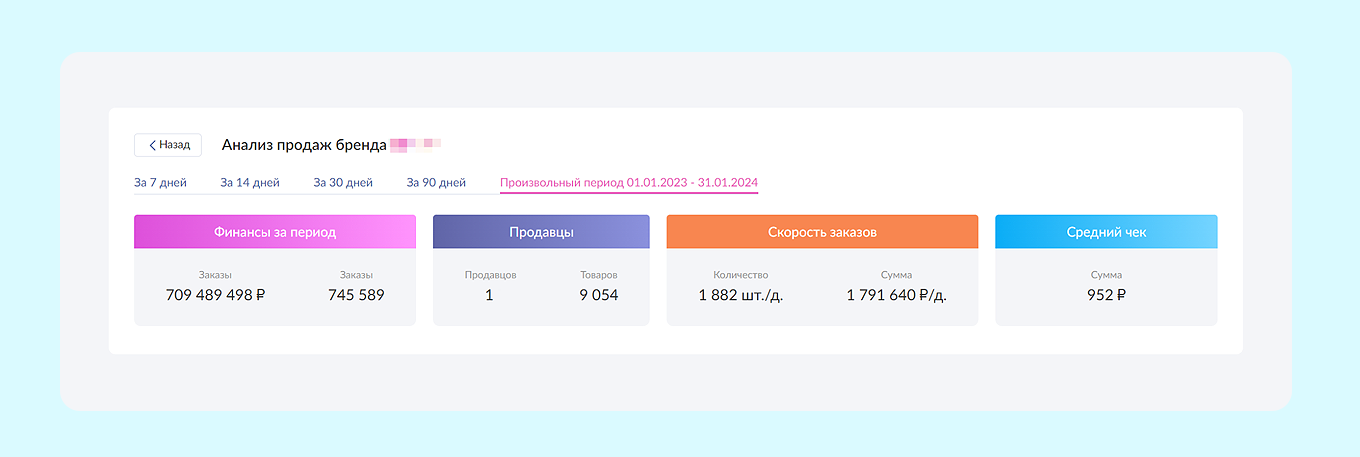Viewport: 1360px width, 457px height.
Task: Select the Продавцы card header
Action: tap(541, 232)
